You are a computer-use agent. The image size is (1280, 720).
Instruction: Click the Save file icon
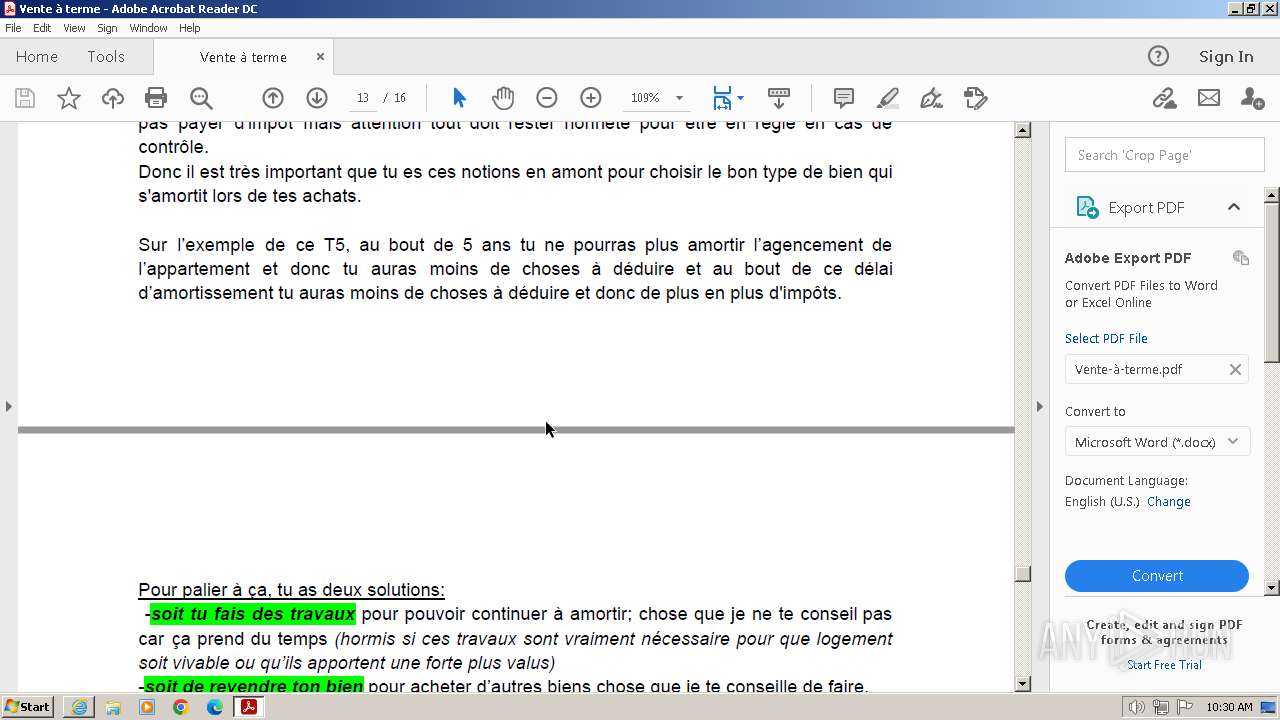(x=25, y=98)
